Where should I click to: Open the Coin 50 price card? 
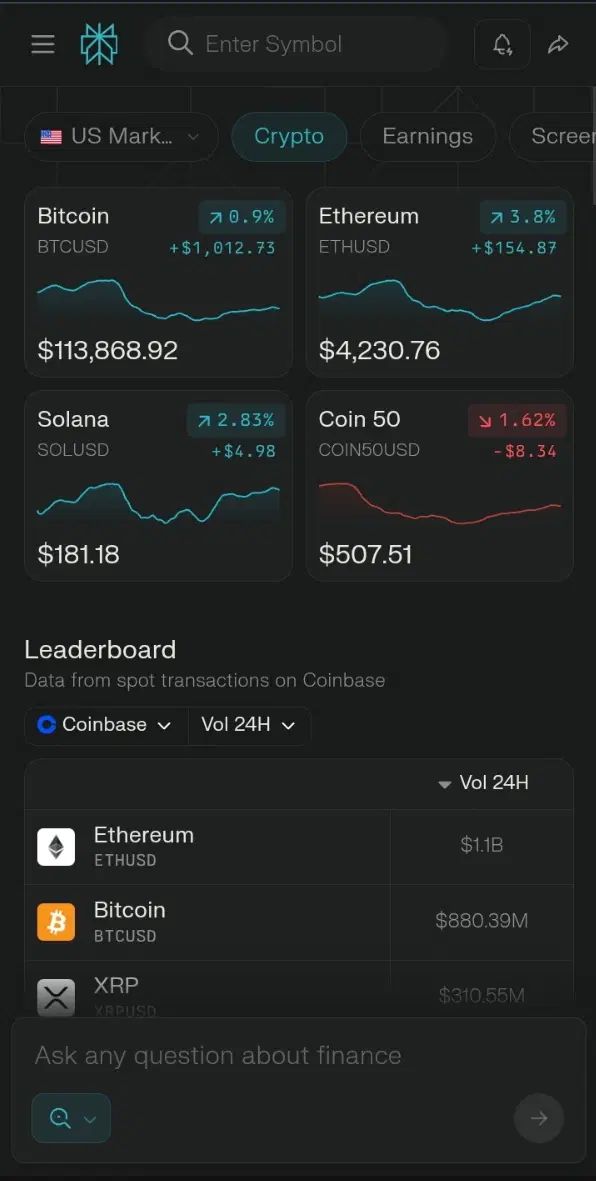click(439, 486)
